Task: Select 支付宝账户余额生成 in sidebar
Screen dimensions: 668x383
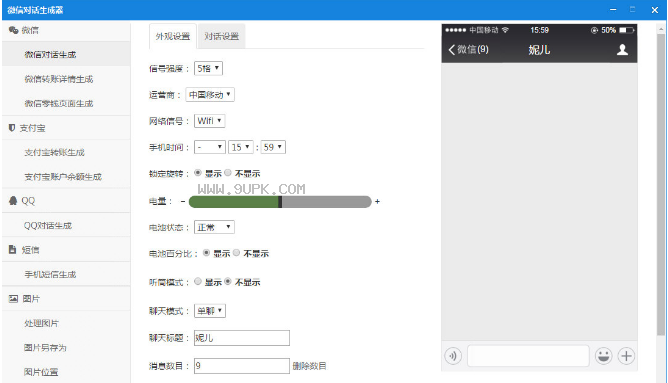Action: pos(66,176)
